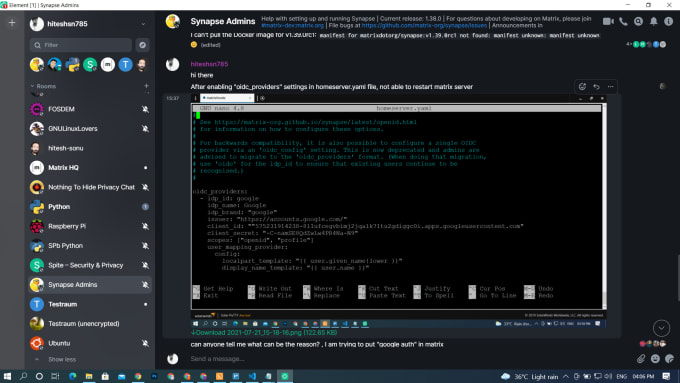Screen dimensions: 680x383
Task: Open notifications bell panel
Action: coord(654,21)
